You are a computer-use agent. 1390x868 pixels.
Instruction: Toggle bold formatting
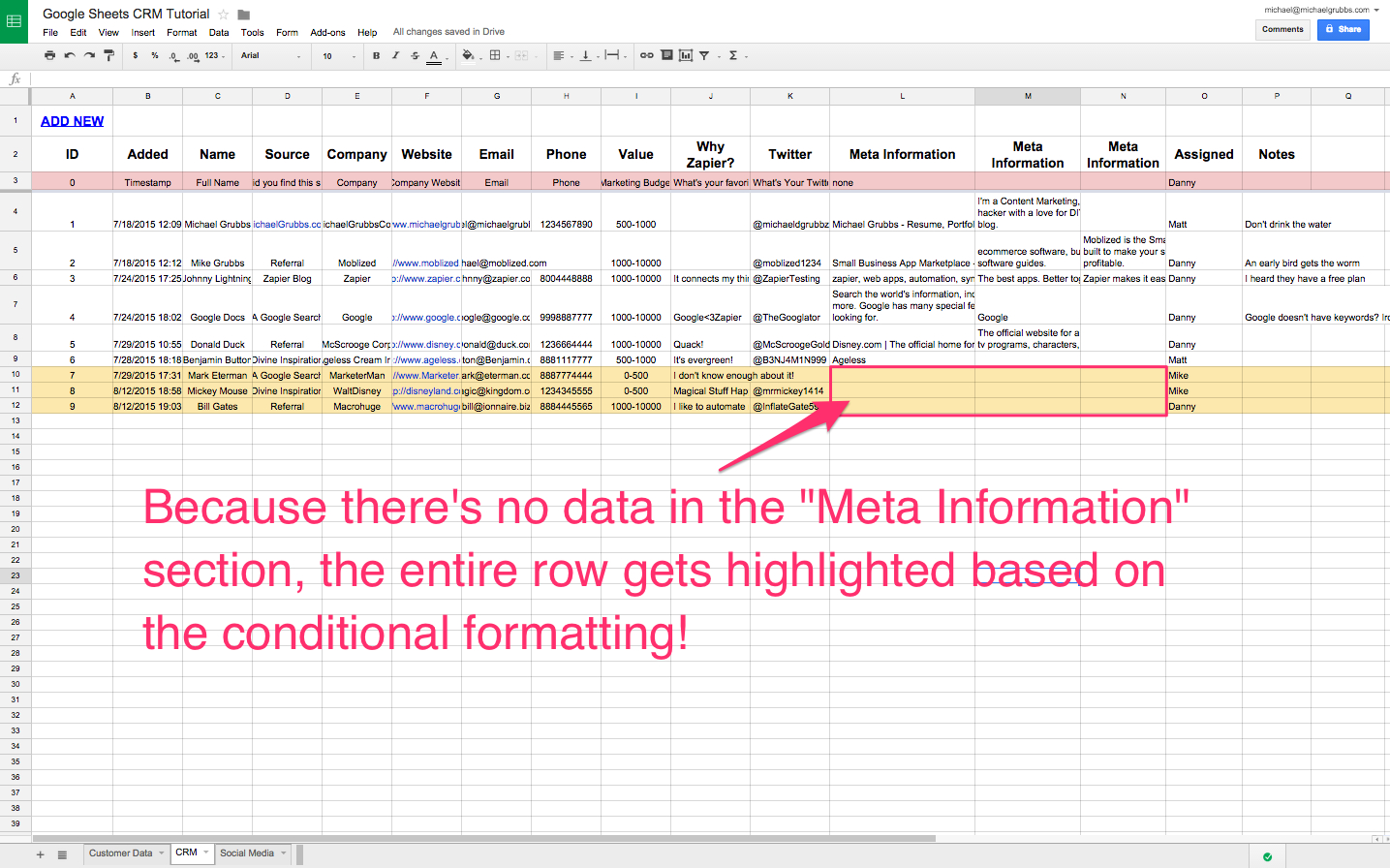(376, 55)
